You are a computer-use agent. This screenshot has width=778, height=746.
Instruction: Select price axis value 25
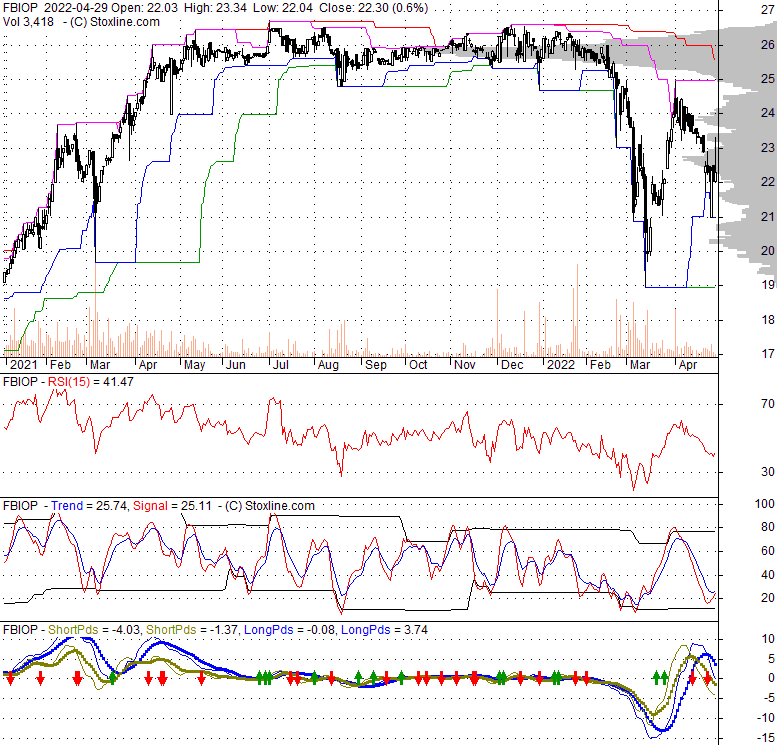(768, 79)
